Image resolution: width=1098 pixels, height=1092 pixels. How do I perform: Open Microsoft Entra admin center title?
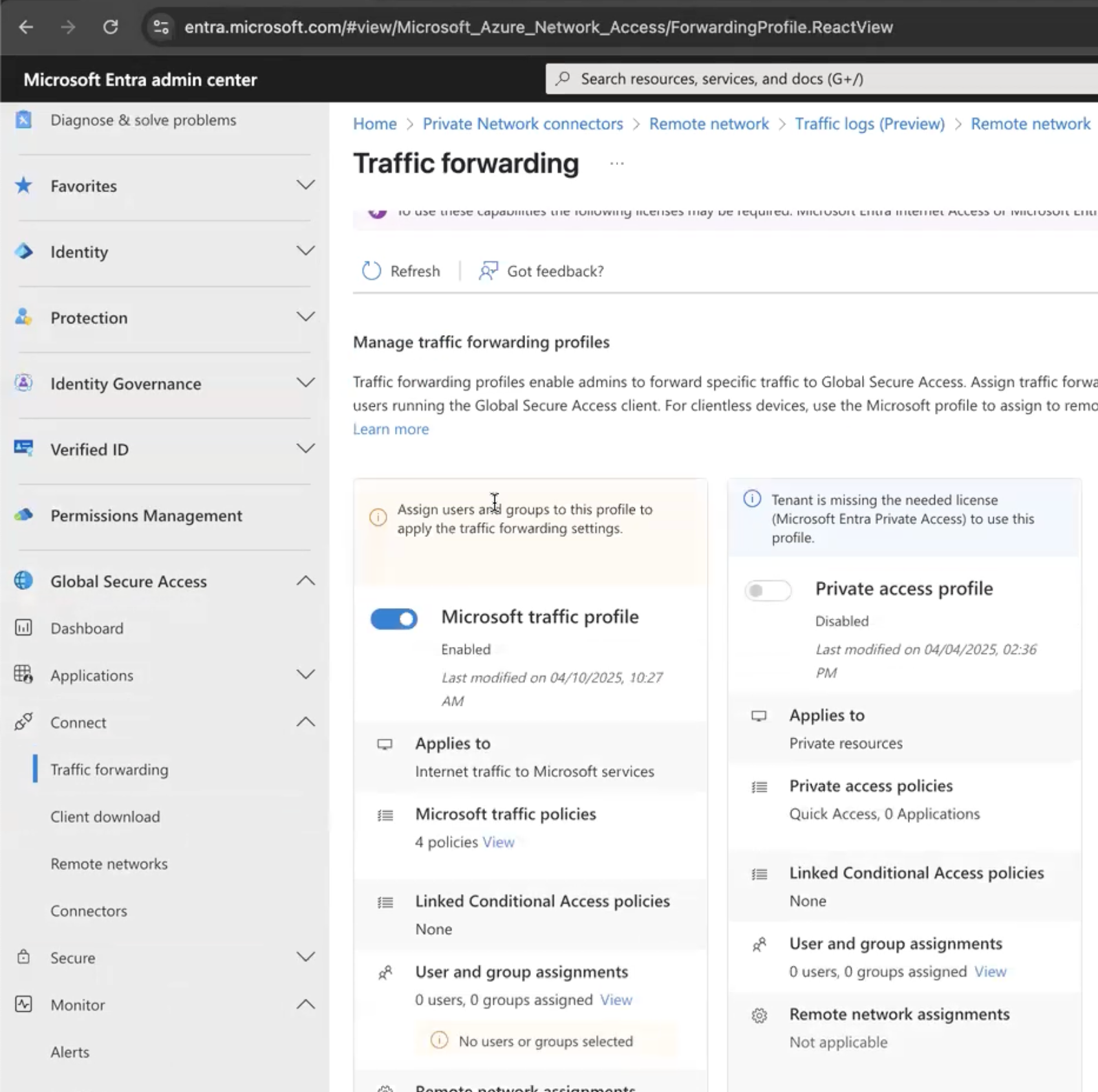click(140, 80)
